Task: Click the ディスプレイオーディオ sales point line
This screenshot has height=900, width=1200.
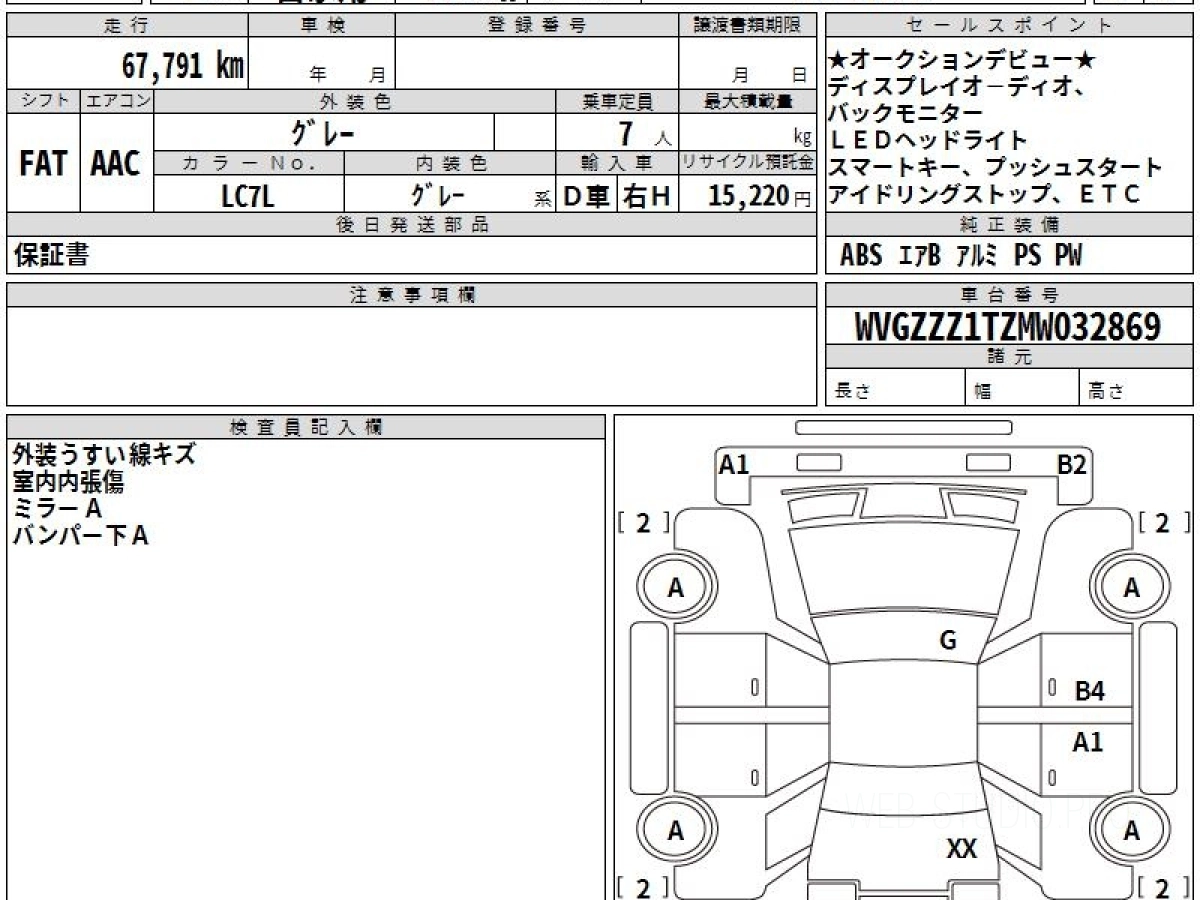Action: [x=958, y=87]
